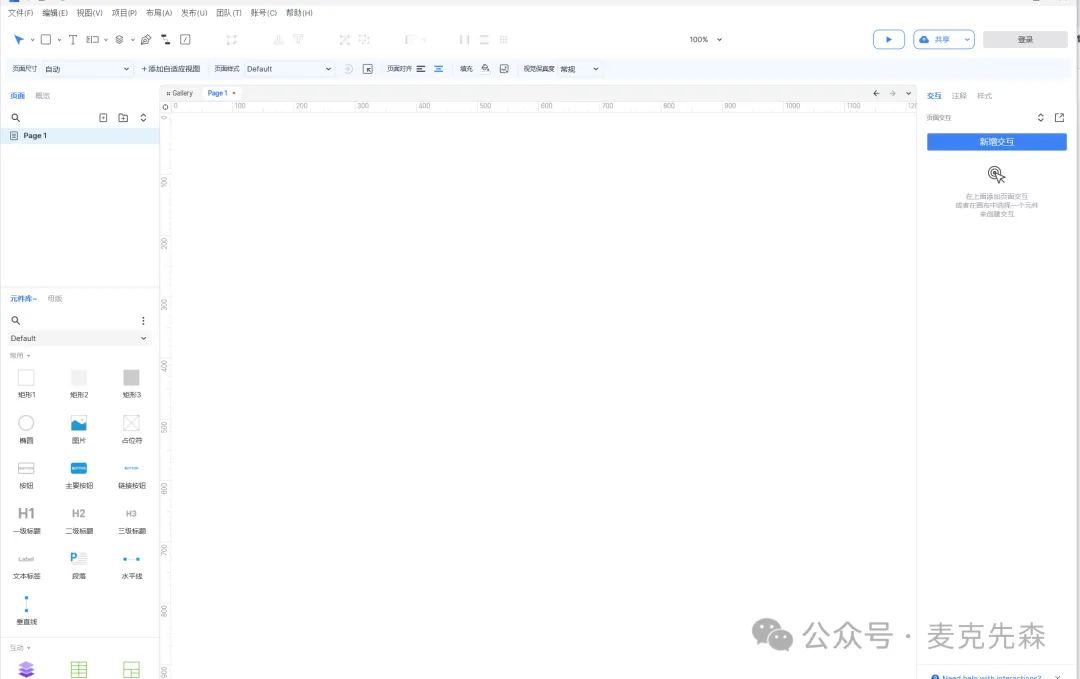
Task: Click the widget library search icon
Action: 16,321
